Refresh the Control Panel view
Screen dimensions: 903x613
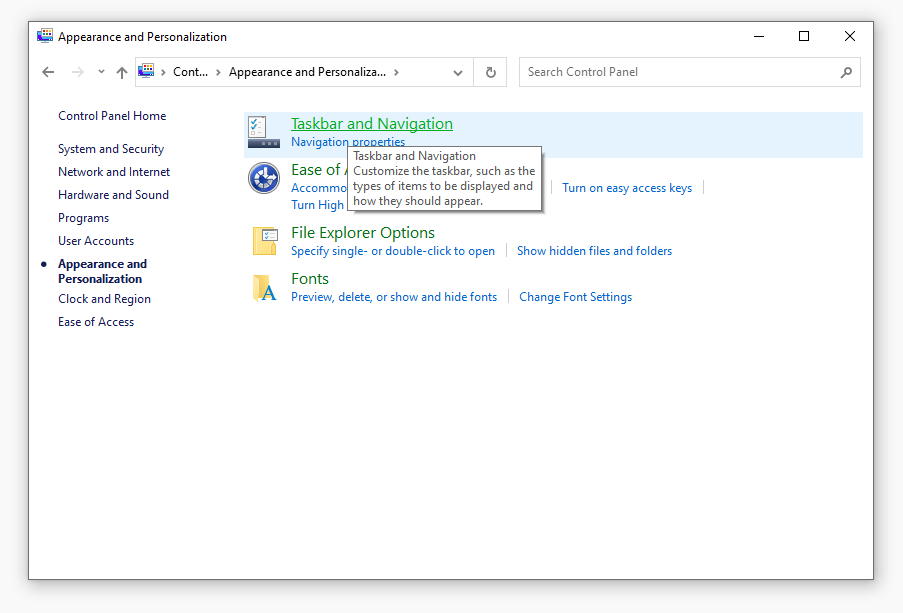[491, 72]
